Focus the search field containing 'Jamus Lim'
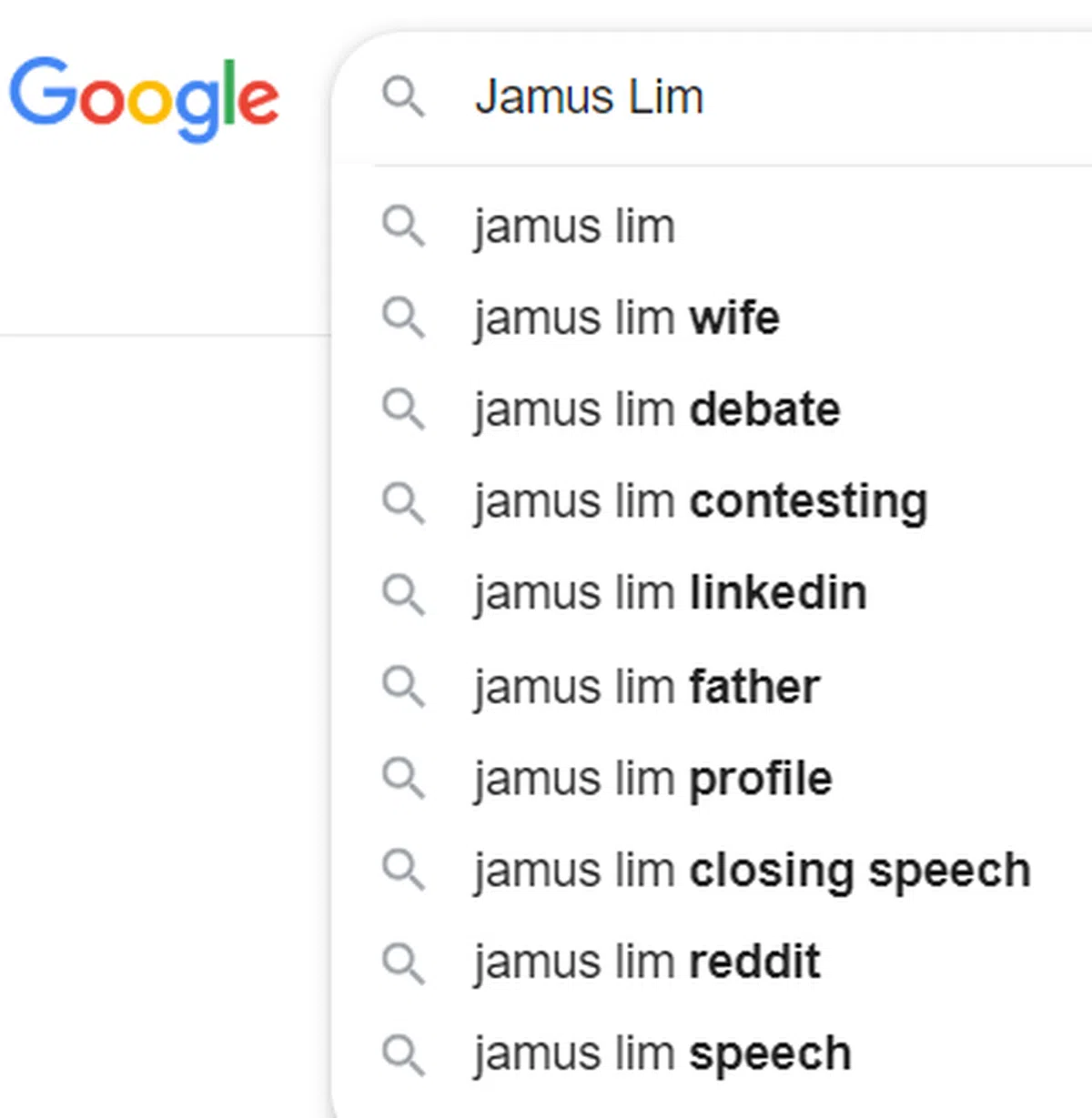 tap(728, 96)
